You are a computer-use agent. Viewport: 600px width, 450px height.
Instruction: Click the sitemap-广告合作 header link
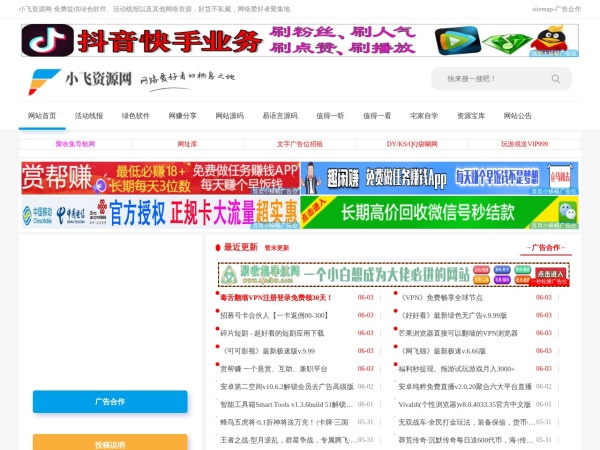pyautogui.click(x=556, y=9)
